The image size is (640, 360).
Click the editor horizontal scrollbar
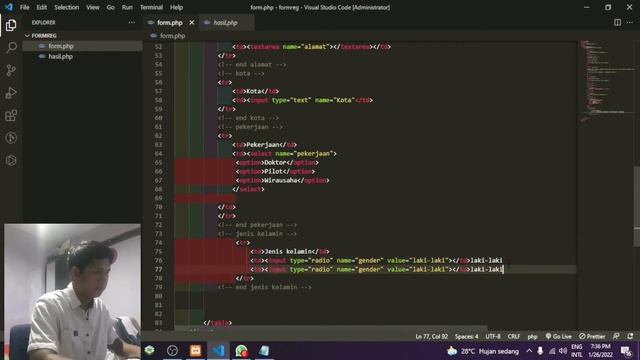tap(331, 328)
